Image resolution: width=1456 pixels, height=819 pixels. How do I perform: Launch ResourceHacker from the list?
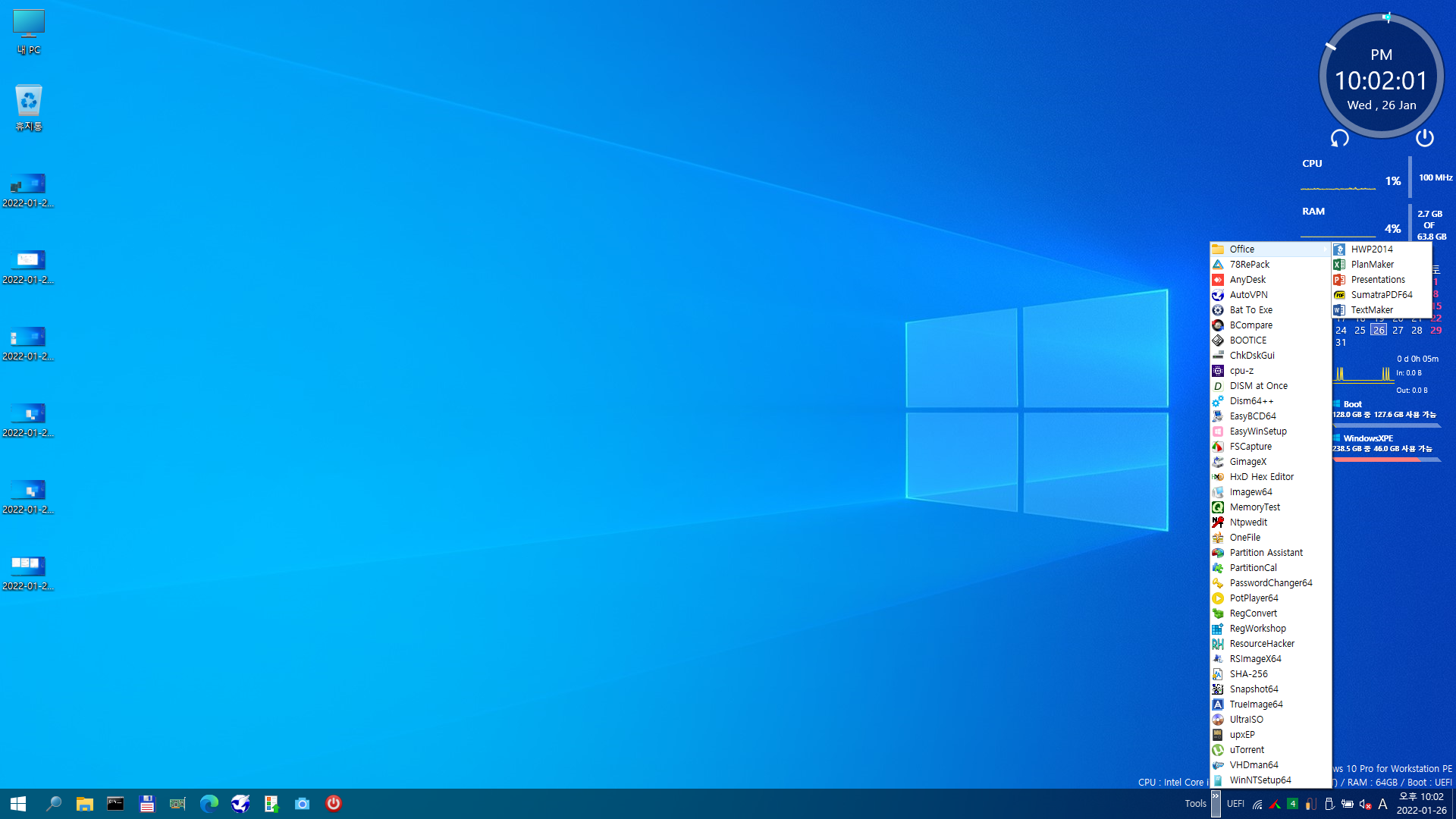(1270, 644)
